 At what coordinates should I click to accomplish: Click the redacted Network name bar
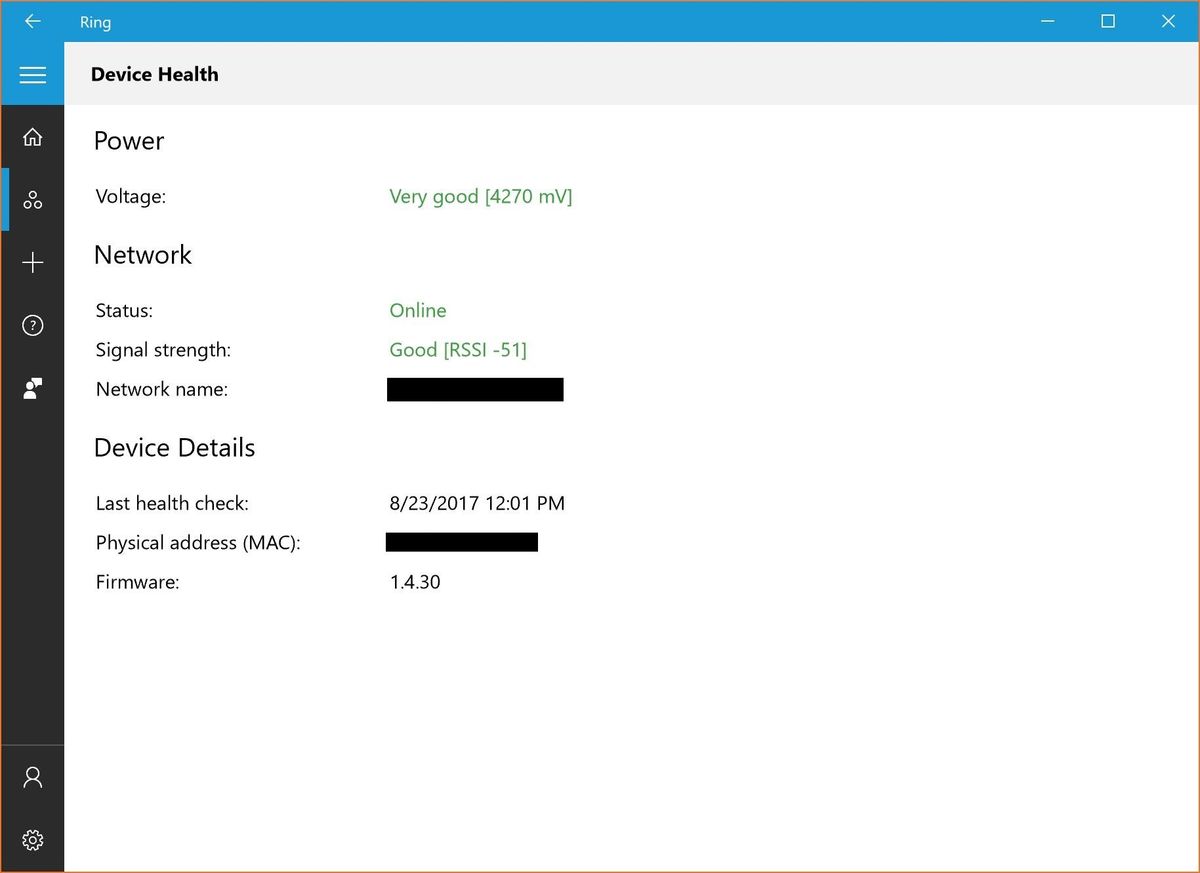[475, 389]
